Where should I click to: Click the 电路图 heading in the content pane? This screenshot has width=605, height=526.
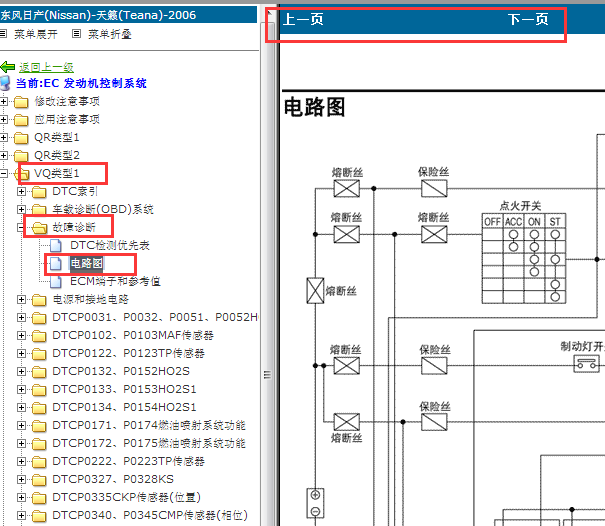pos(314,107)
